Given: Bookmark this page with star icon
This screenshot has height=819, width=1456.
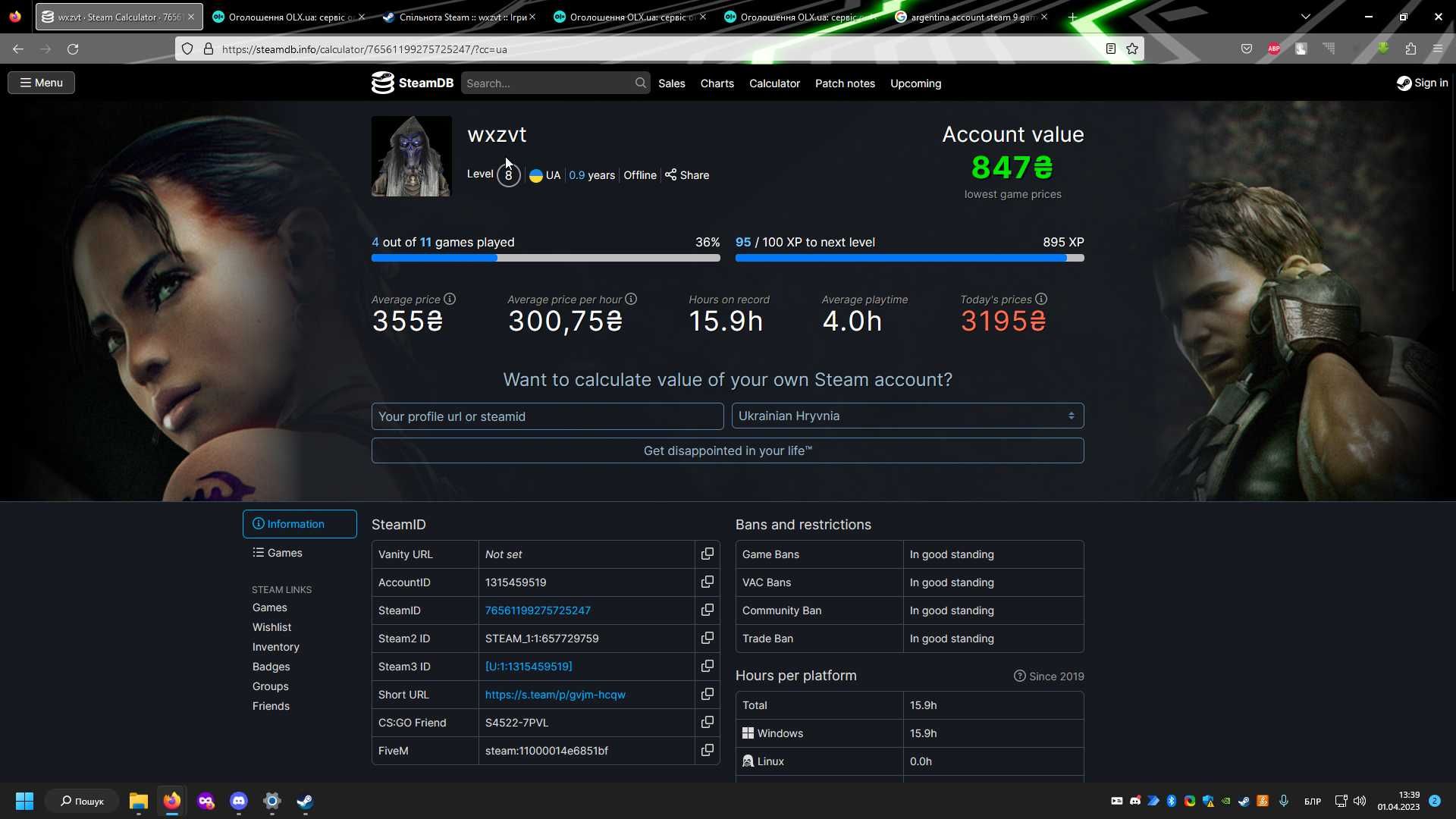Looking at the screenshot, I should point(1132,49).
